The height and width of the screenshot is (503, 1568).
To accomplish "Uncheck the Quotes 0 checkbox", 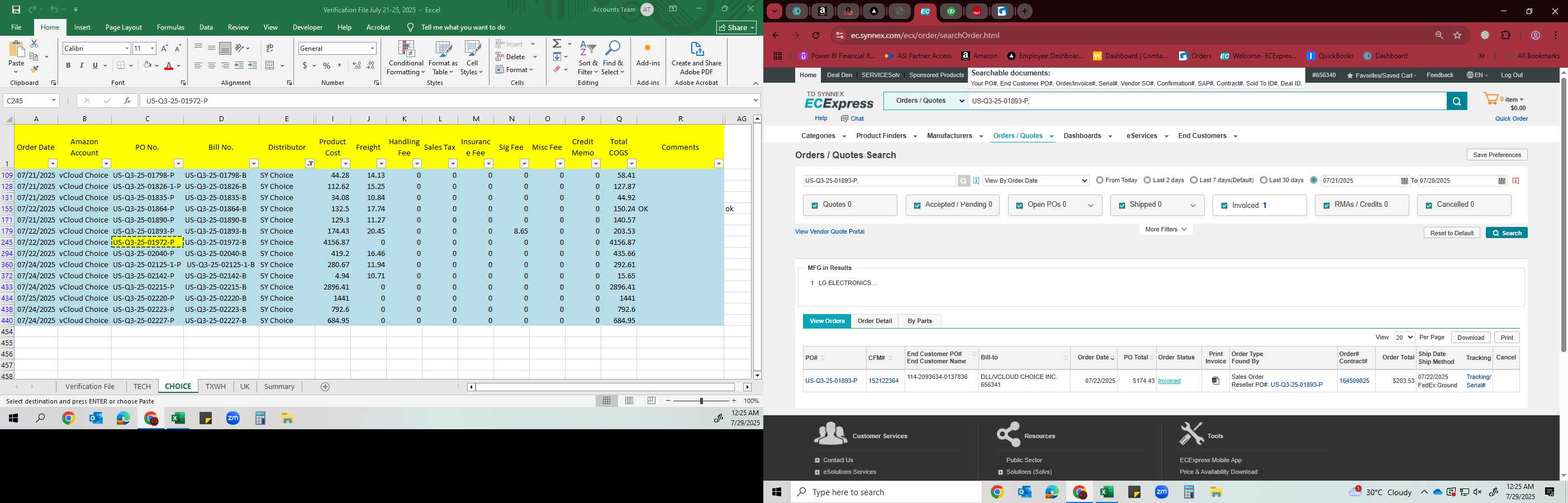I will [x=814, y=206].
